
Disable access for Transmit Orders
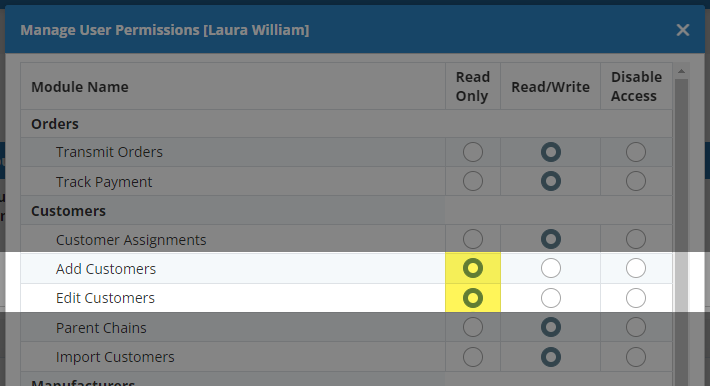pyautogui.click(x=636, y=152)
